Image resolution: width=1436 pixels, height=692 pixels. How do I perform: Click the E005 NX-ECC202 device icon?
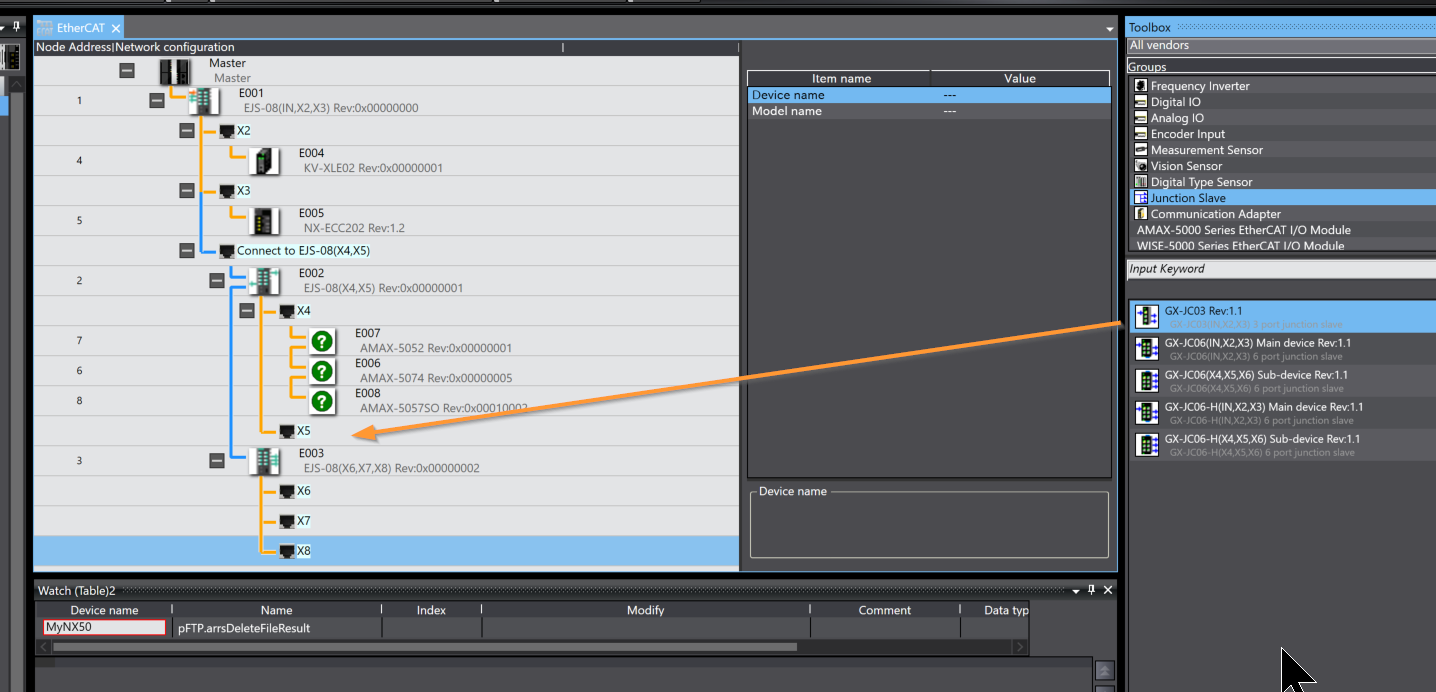[x=264, y=221]
